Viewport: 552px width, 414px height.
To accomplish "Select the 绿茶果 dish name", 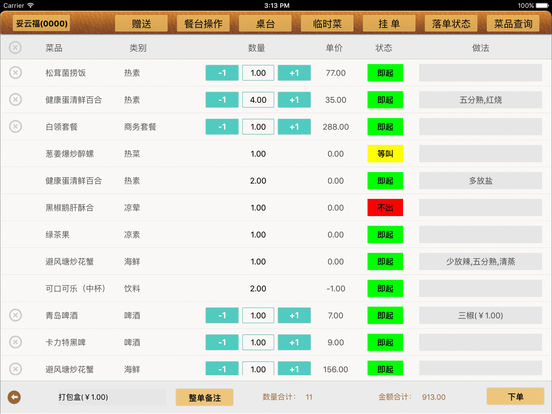I will pos(57,234).
